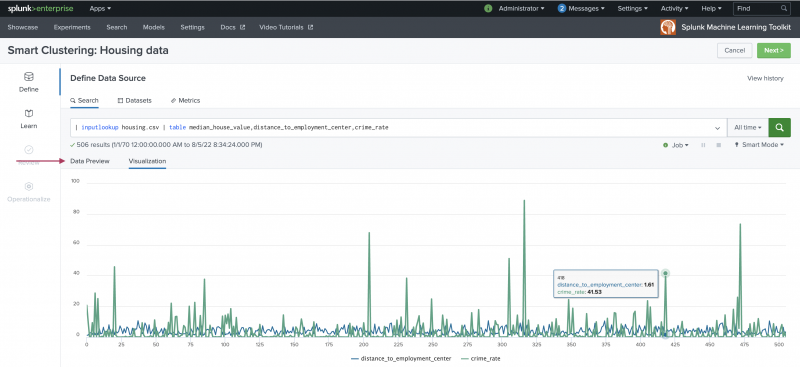Screen dimensions: 800x367
Task: Click the Find magnifier icon
Action: click(x=784, y=9)
